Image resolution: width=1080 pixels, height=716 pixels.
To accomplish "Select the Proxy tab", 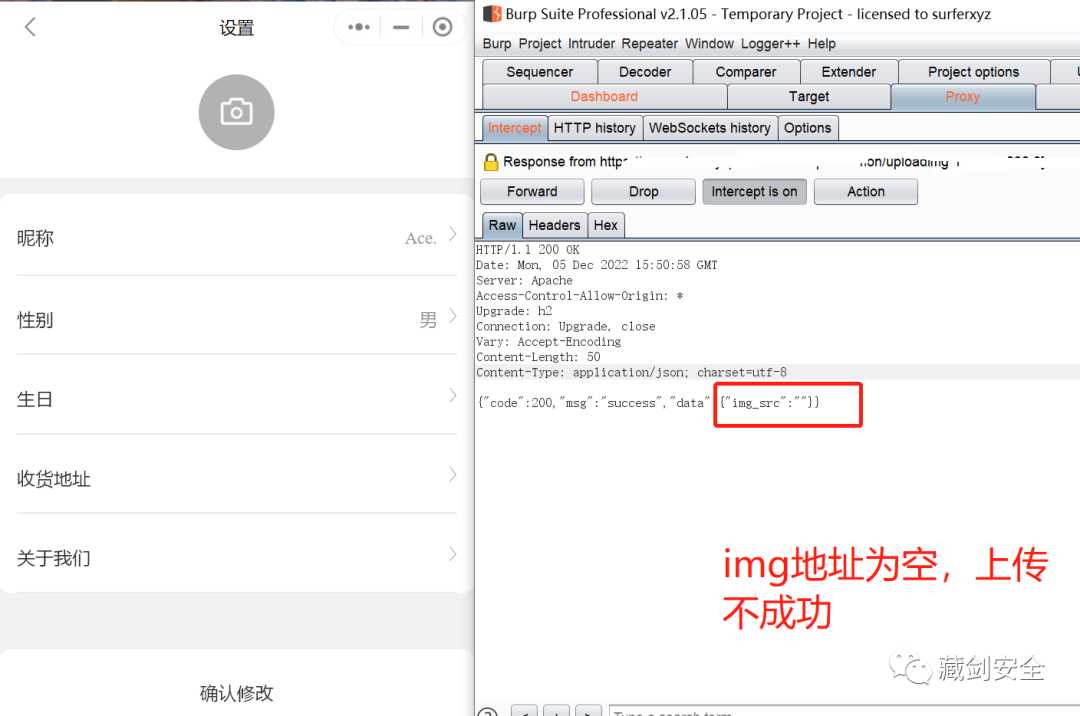I will tap(962, 96).
